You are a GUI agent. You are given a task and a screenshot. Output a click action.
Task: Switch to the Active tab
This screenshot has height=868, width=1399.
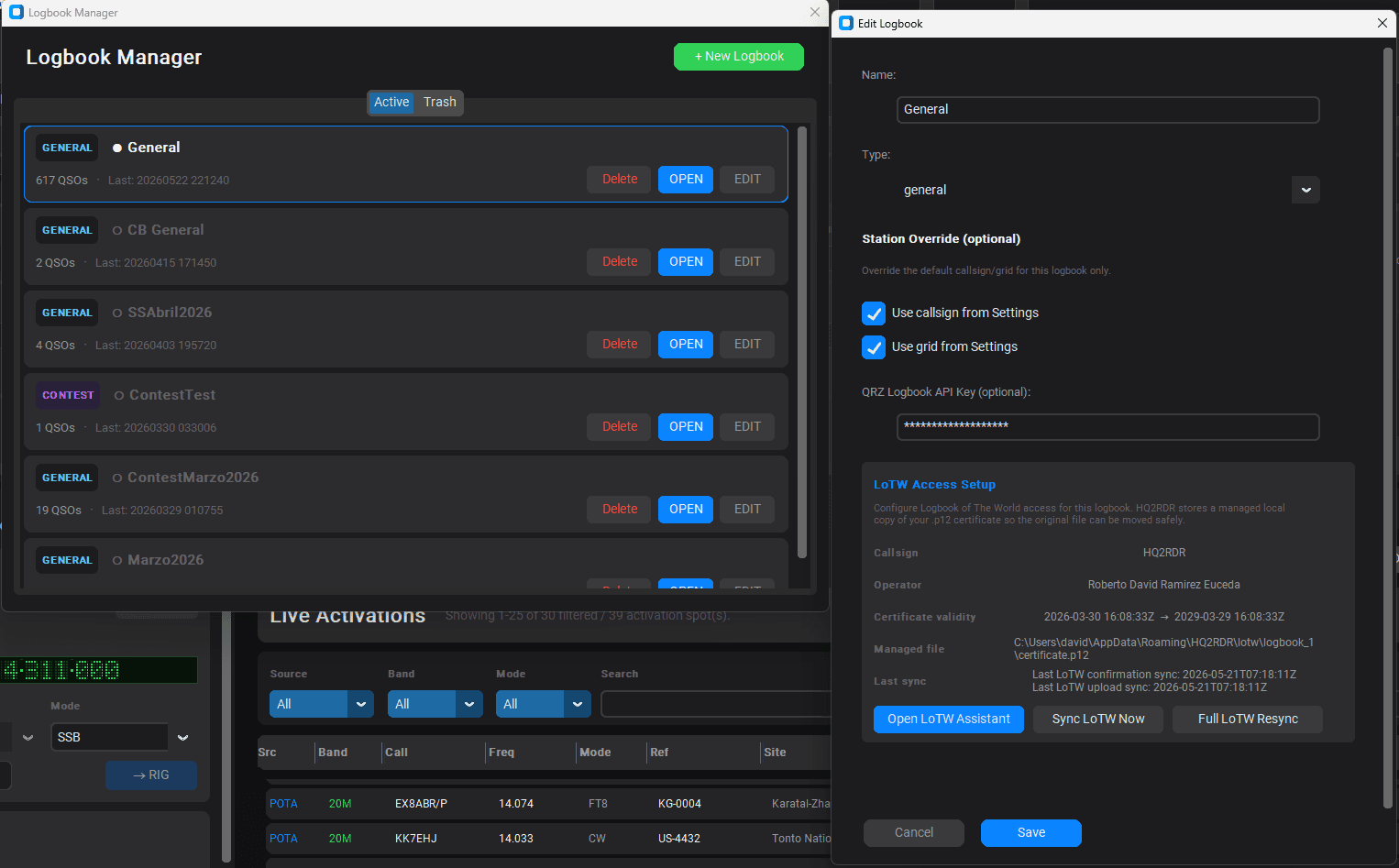coord(391,103)
